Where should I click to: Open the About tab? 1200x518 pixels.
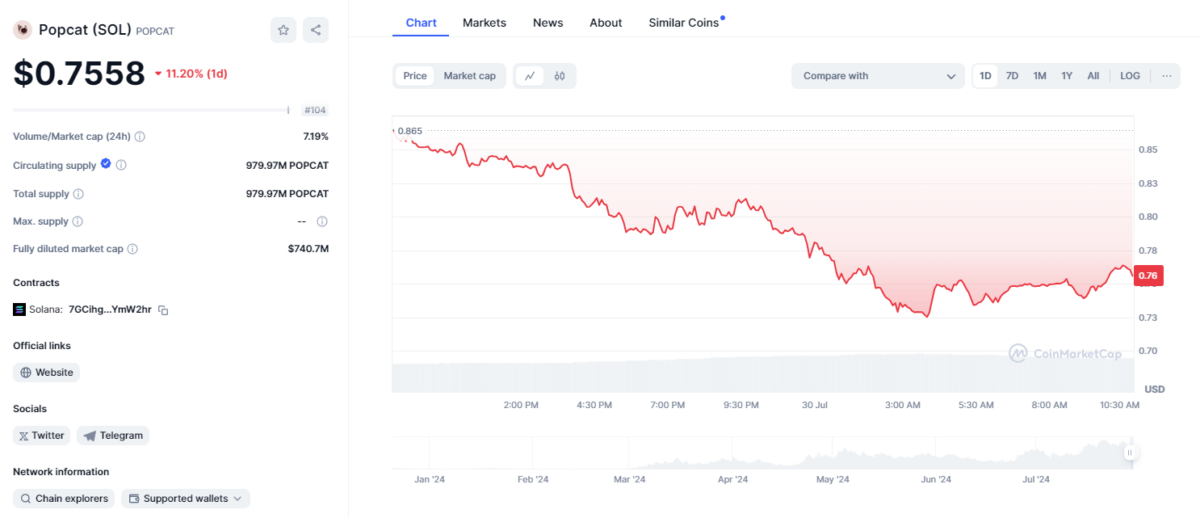point(606,22)
